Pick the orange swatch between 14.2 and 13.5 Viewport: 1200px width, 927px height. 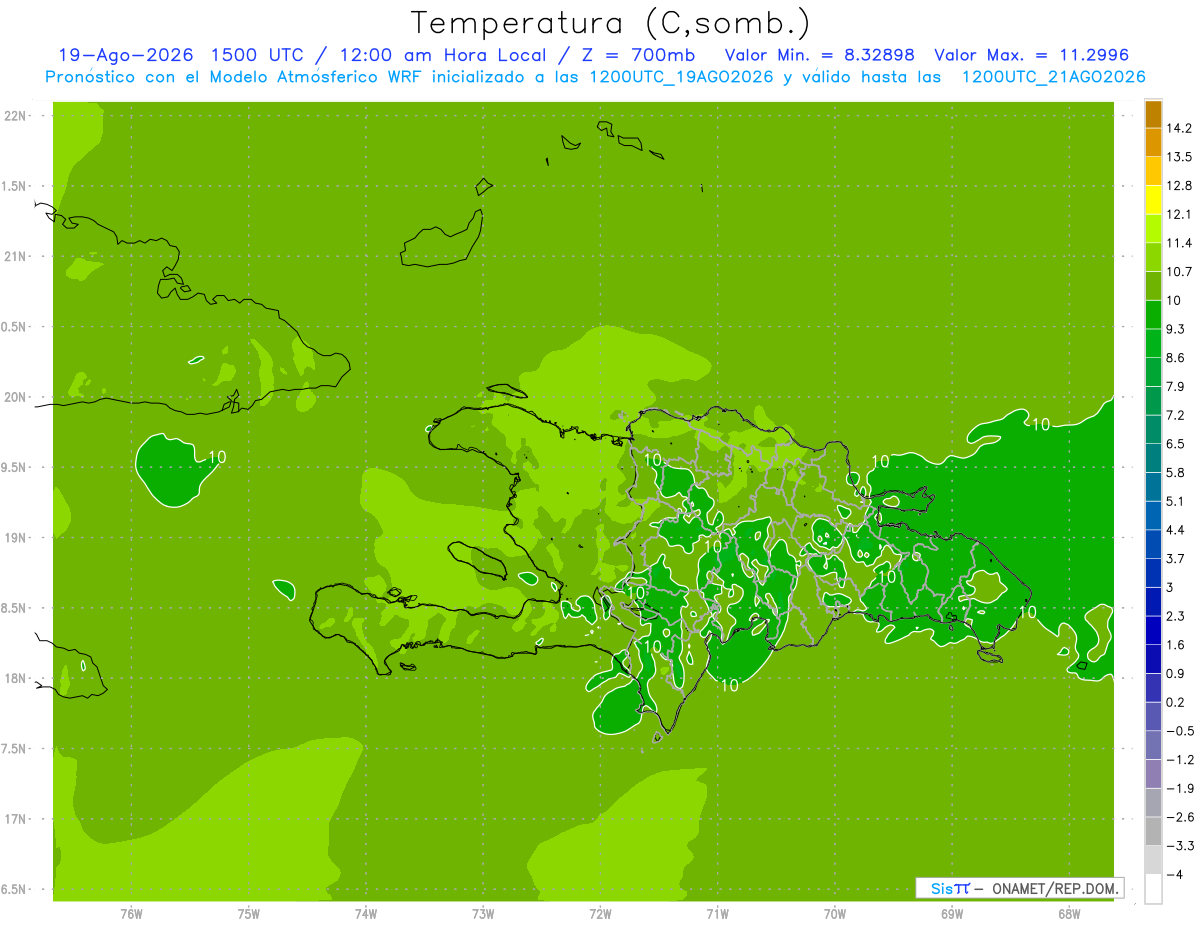point(1153,142)
